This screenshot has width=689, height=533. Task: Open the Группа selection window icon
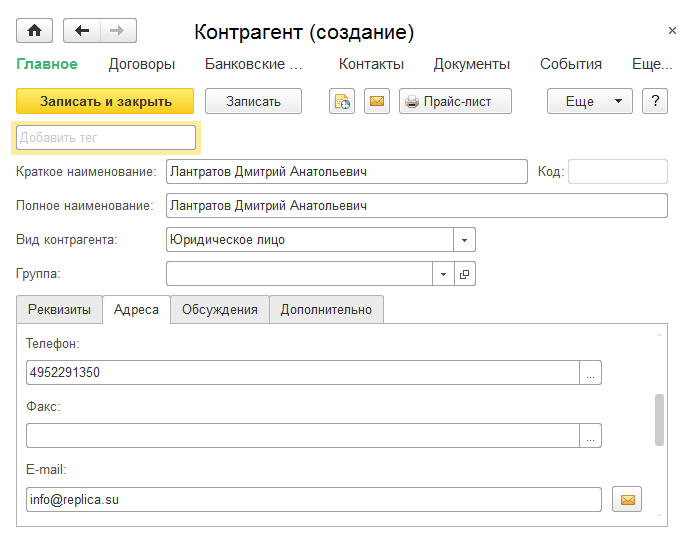pos(465,273)
